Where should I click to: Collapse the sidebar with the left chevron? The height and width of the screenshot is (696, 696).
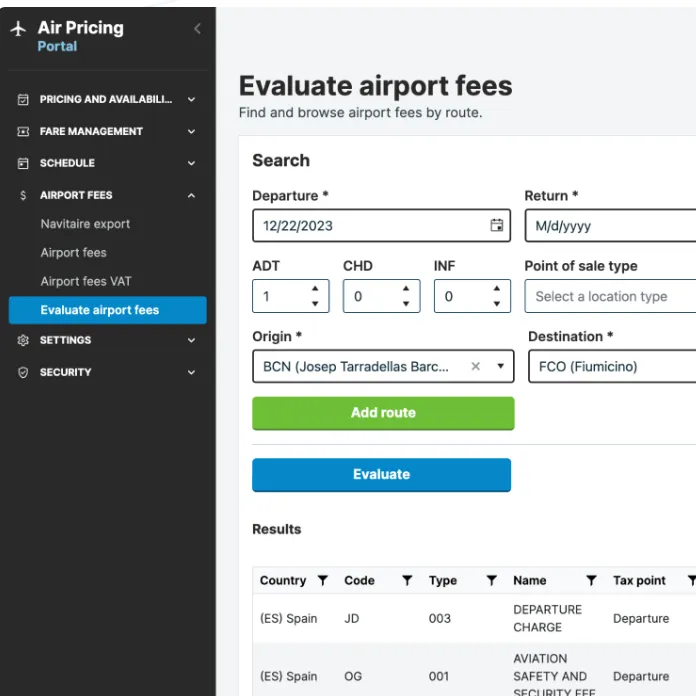198,29
